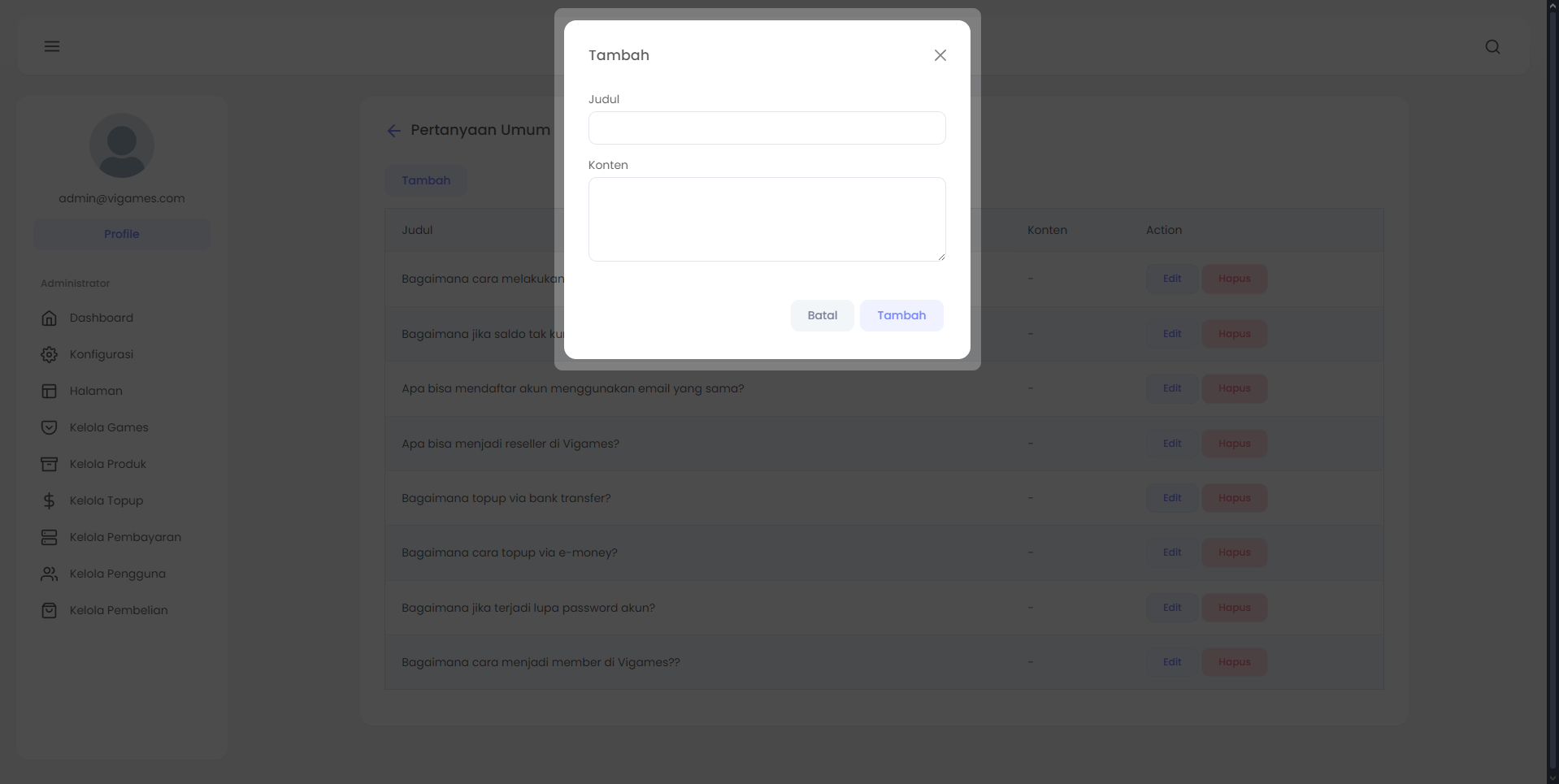Open Kelola Pembayaran in sidebar

(125, 537)
